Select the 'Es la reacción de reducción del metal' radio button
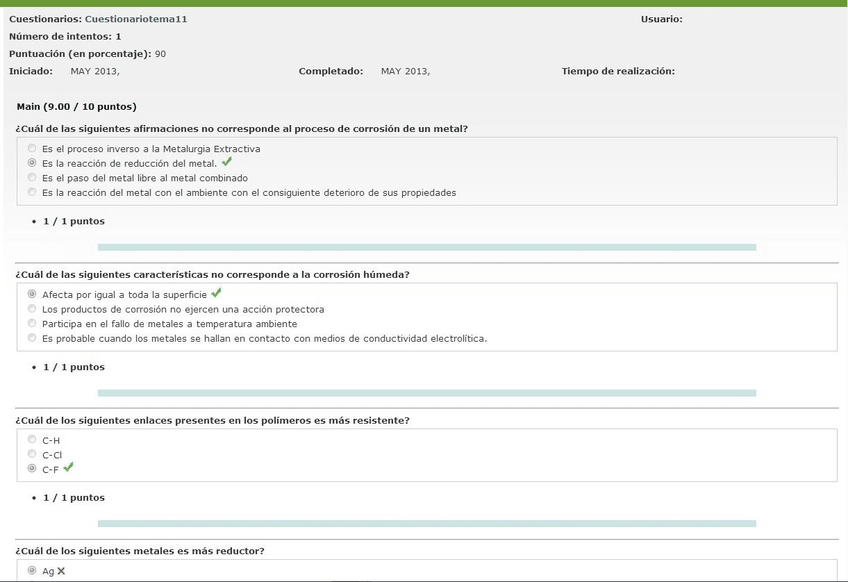848x582 pixels. (32, 163)
